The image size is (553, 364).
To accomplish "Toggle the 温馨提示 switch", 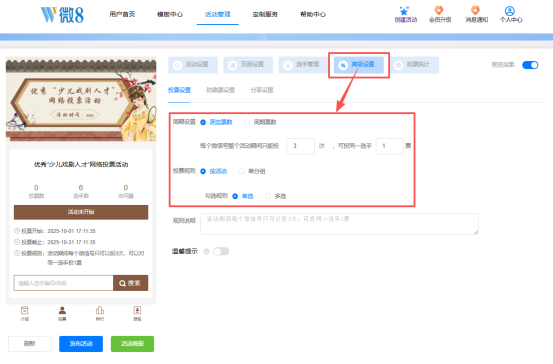I will (x=221, y=251).
